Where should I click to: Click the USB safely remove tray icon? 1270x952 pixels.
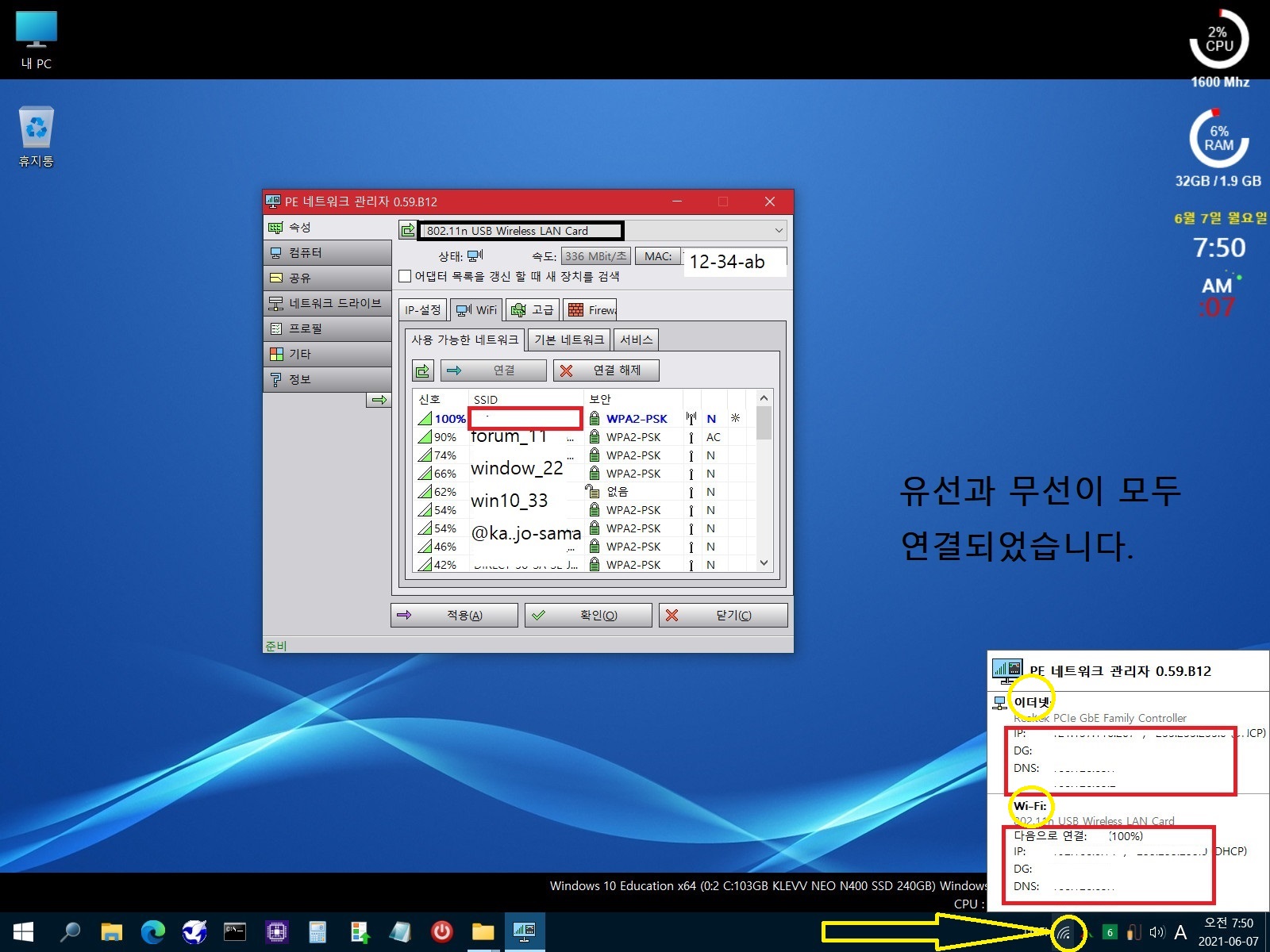(1133, 932)
